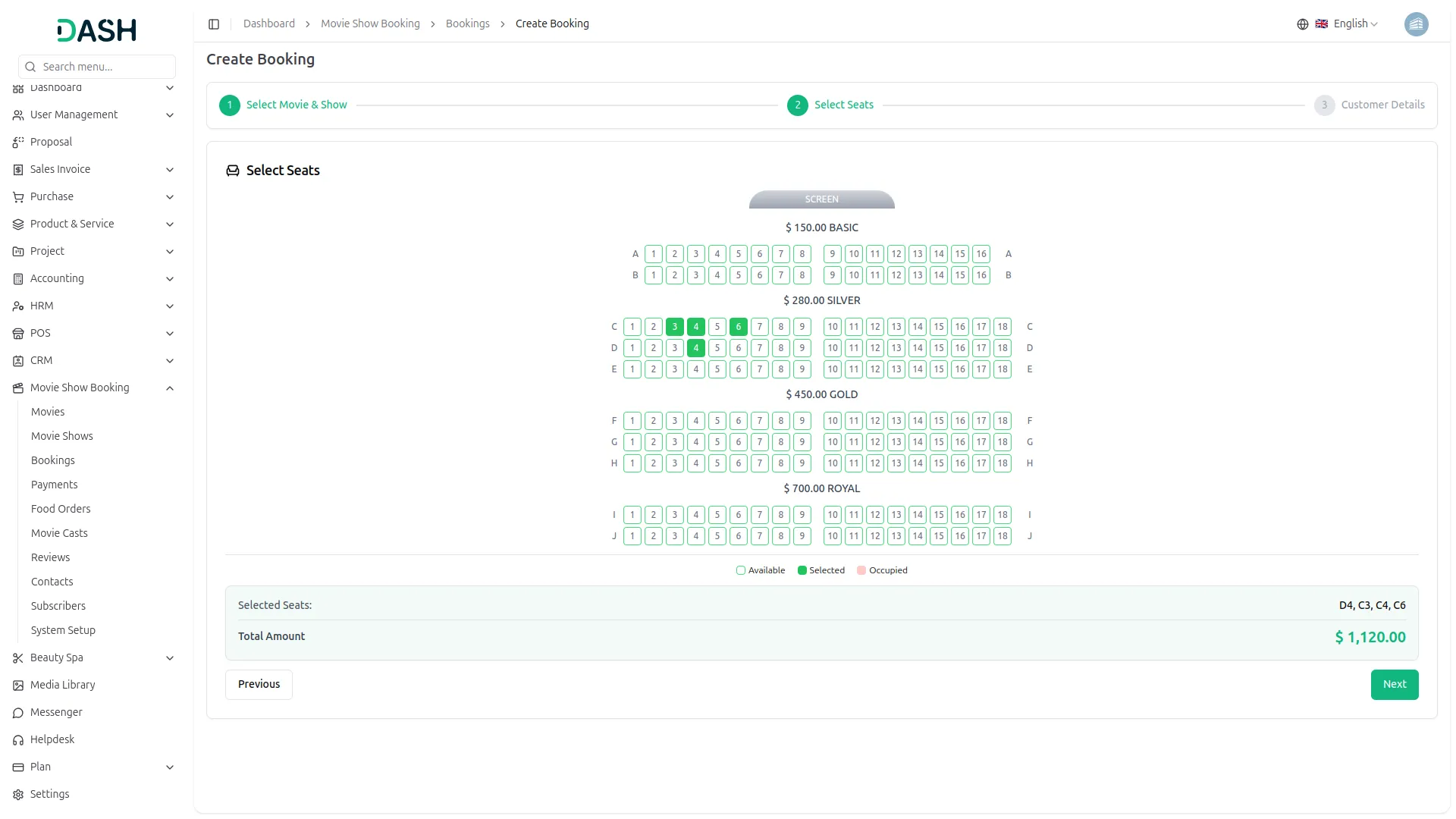Open the Bookings breadcrumb item
The width and height of the screenshot is (1456, 819).
(468, 24)
